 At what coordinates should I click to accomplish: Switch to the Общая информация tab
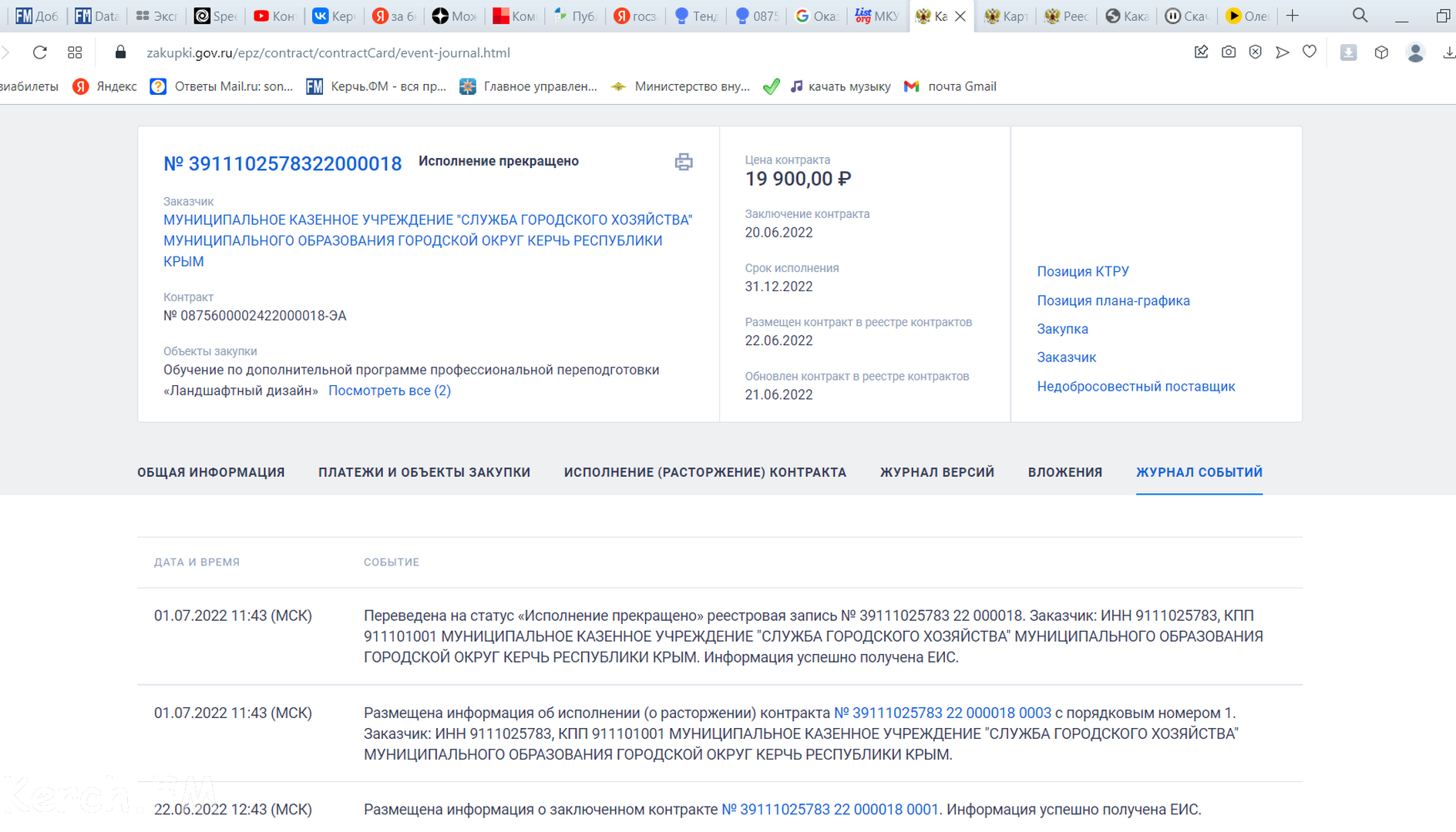[211, 472]
